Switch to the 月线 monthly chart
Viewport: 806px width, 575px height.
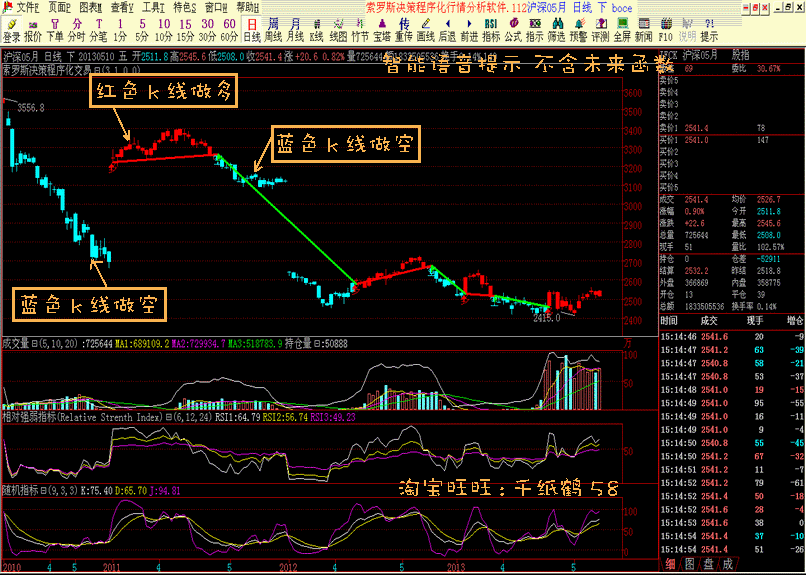coord(295,30)
